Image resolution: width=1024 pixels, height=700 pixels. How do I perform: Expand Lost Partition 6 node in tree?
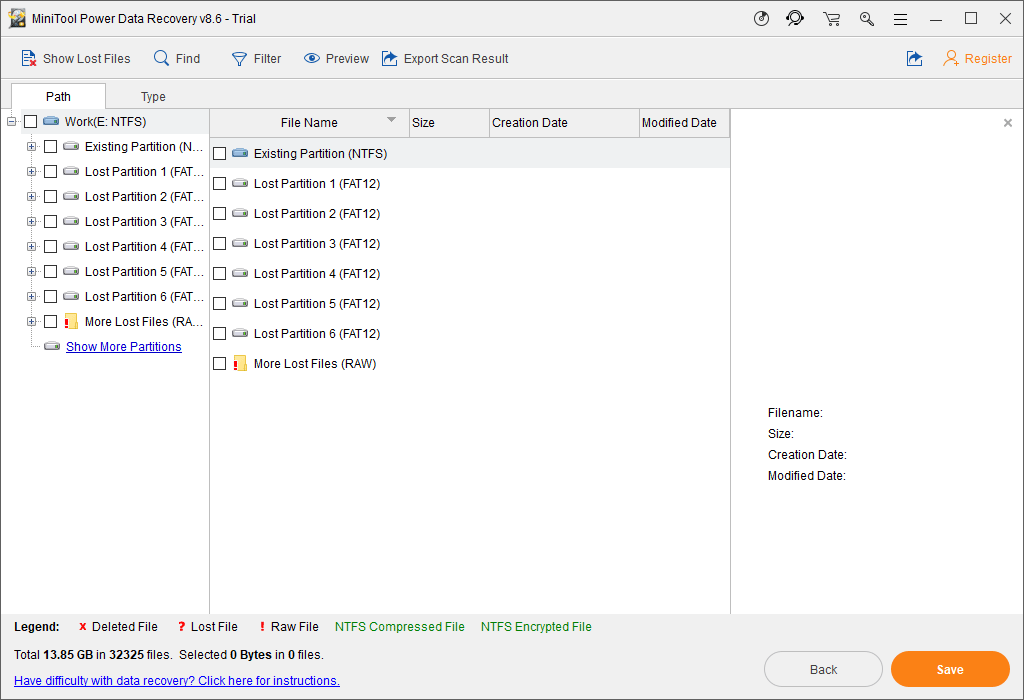tap(31, 296)
